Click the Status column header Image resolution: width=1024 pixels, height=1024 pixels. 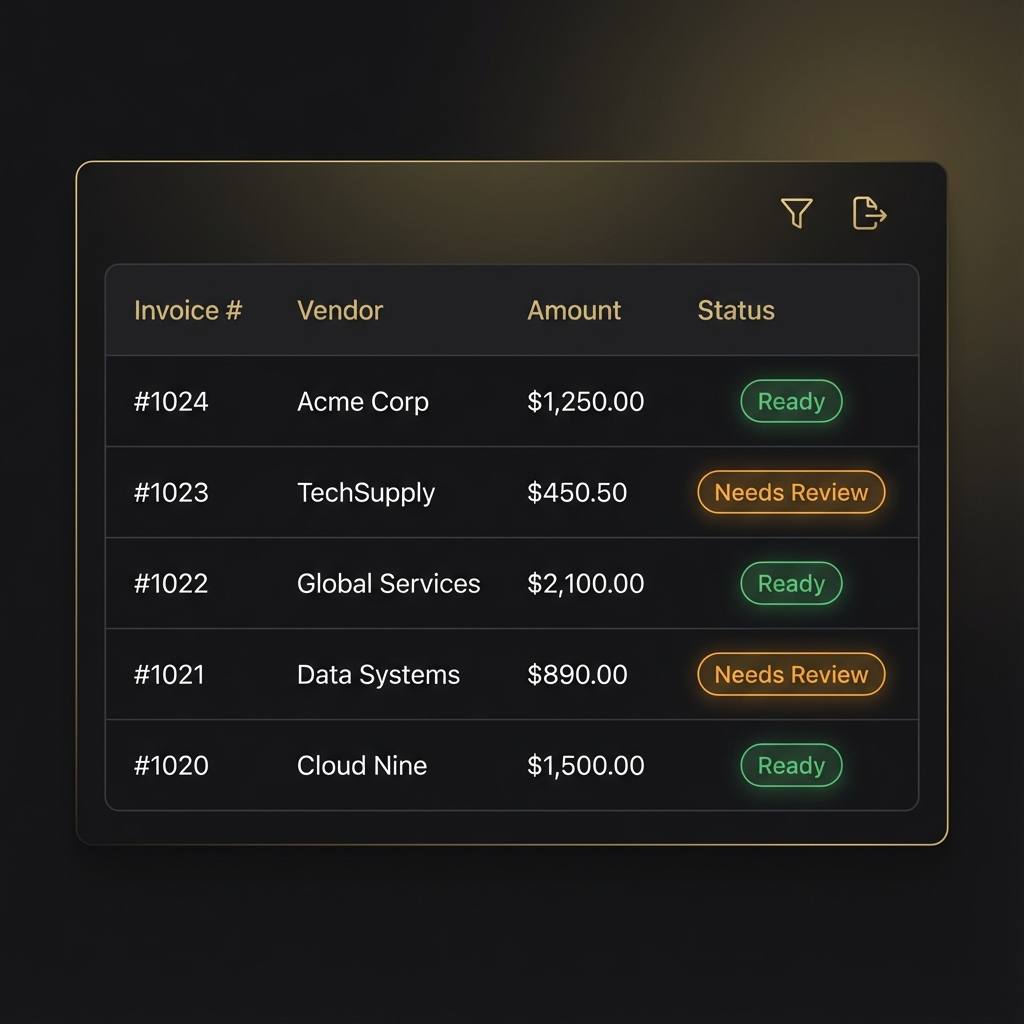(x=736, y=310)
